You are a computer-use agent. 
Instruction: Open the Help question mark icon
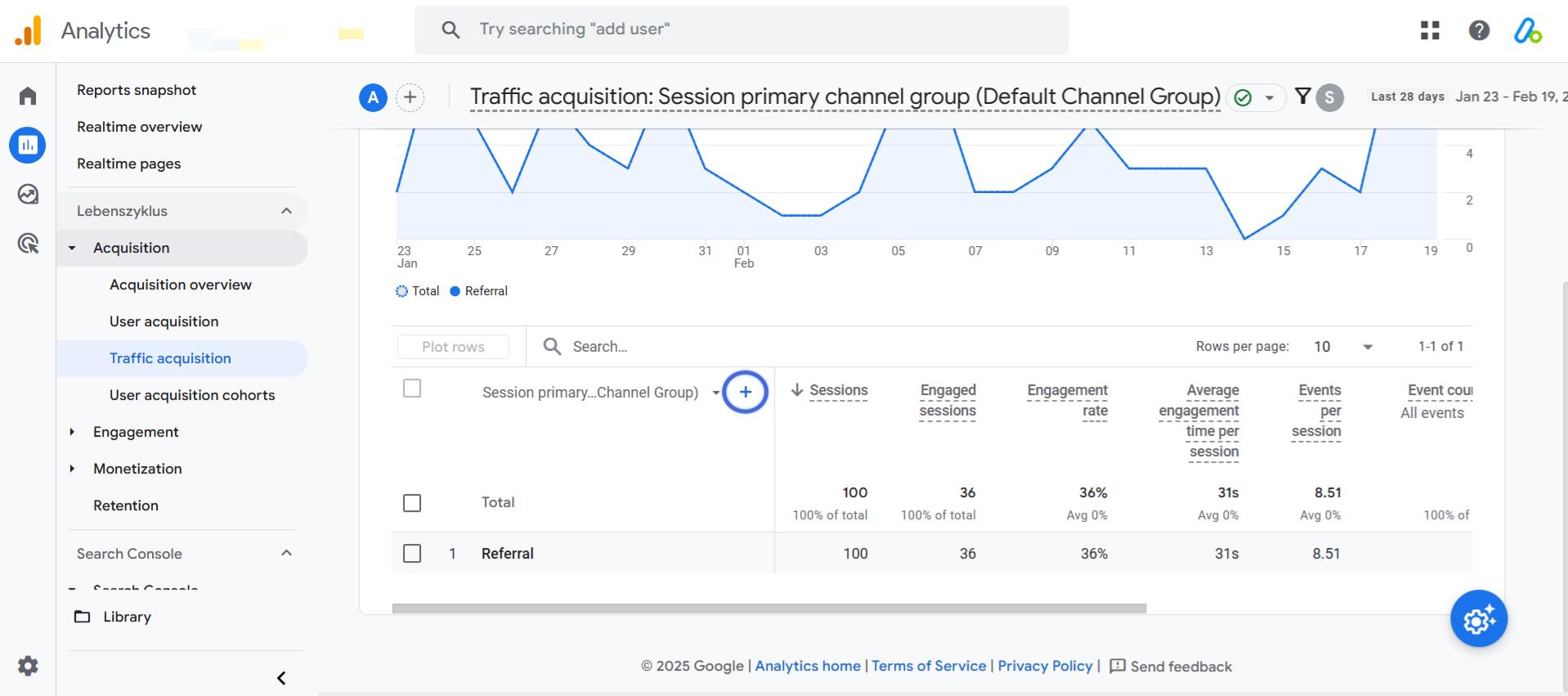coord(1479,30)
